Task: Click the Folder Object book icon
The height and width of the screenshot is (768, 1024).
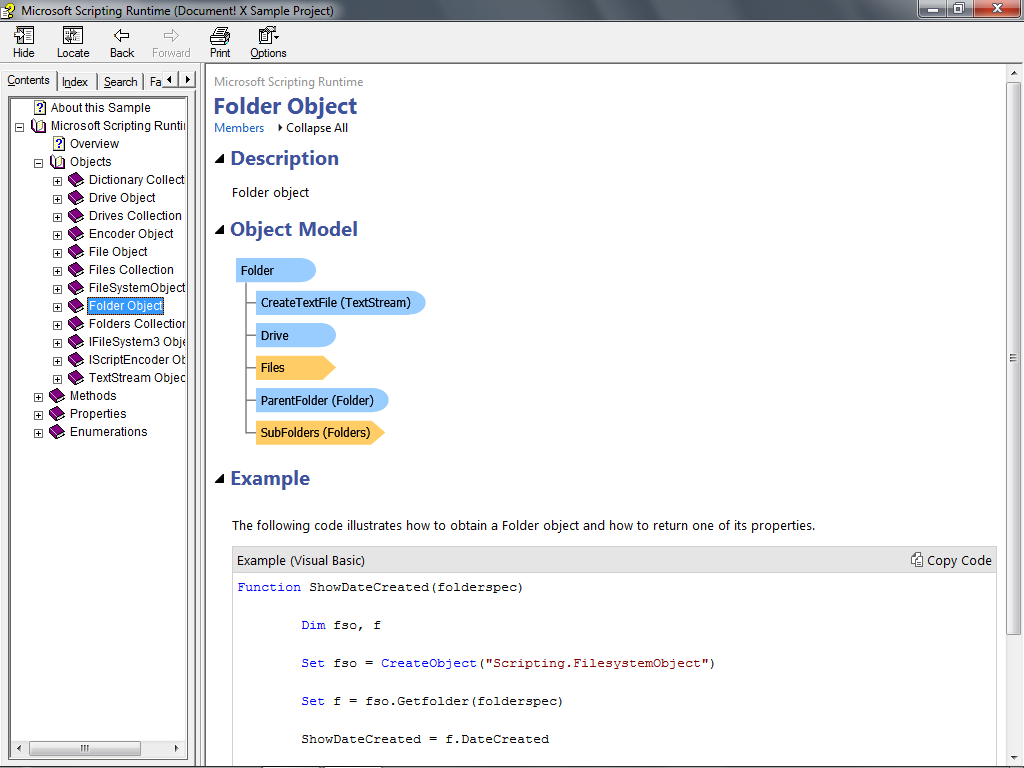Action: pos(76,306)
